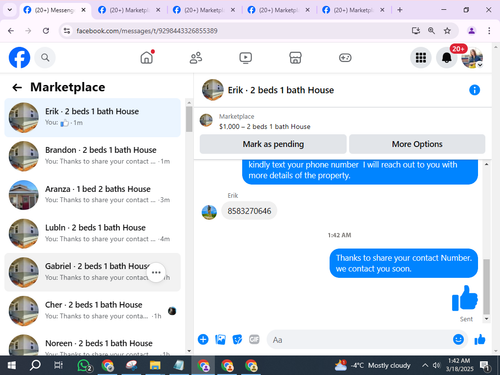Image resolution: width=500 pixels, height=375 pixels.
Task: Focus the Aa message input field
Action: [359, 340]
